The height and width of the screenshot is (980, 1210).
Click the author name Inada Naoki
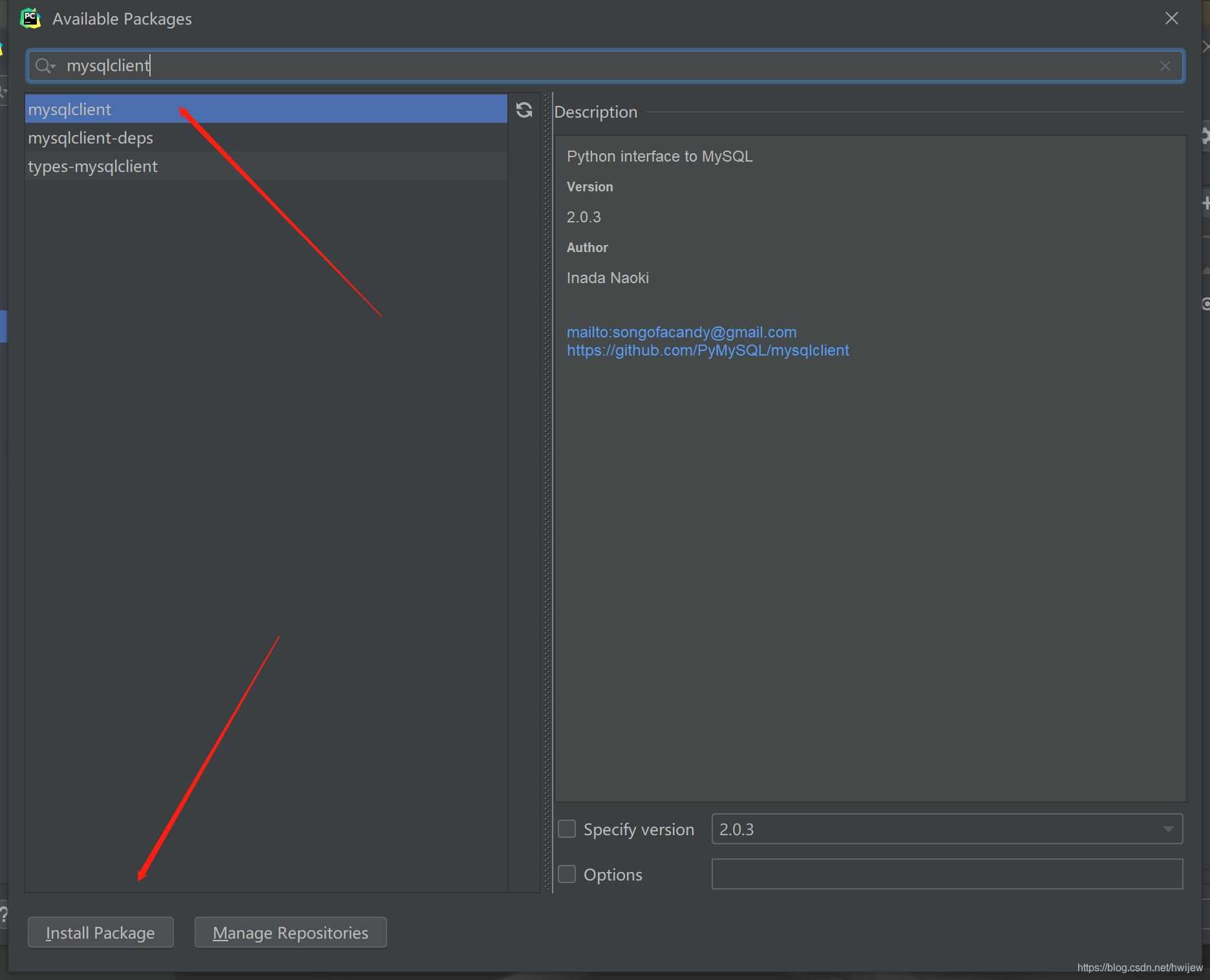coord(608,278)
